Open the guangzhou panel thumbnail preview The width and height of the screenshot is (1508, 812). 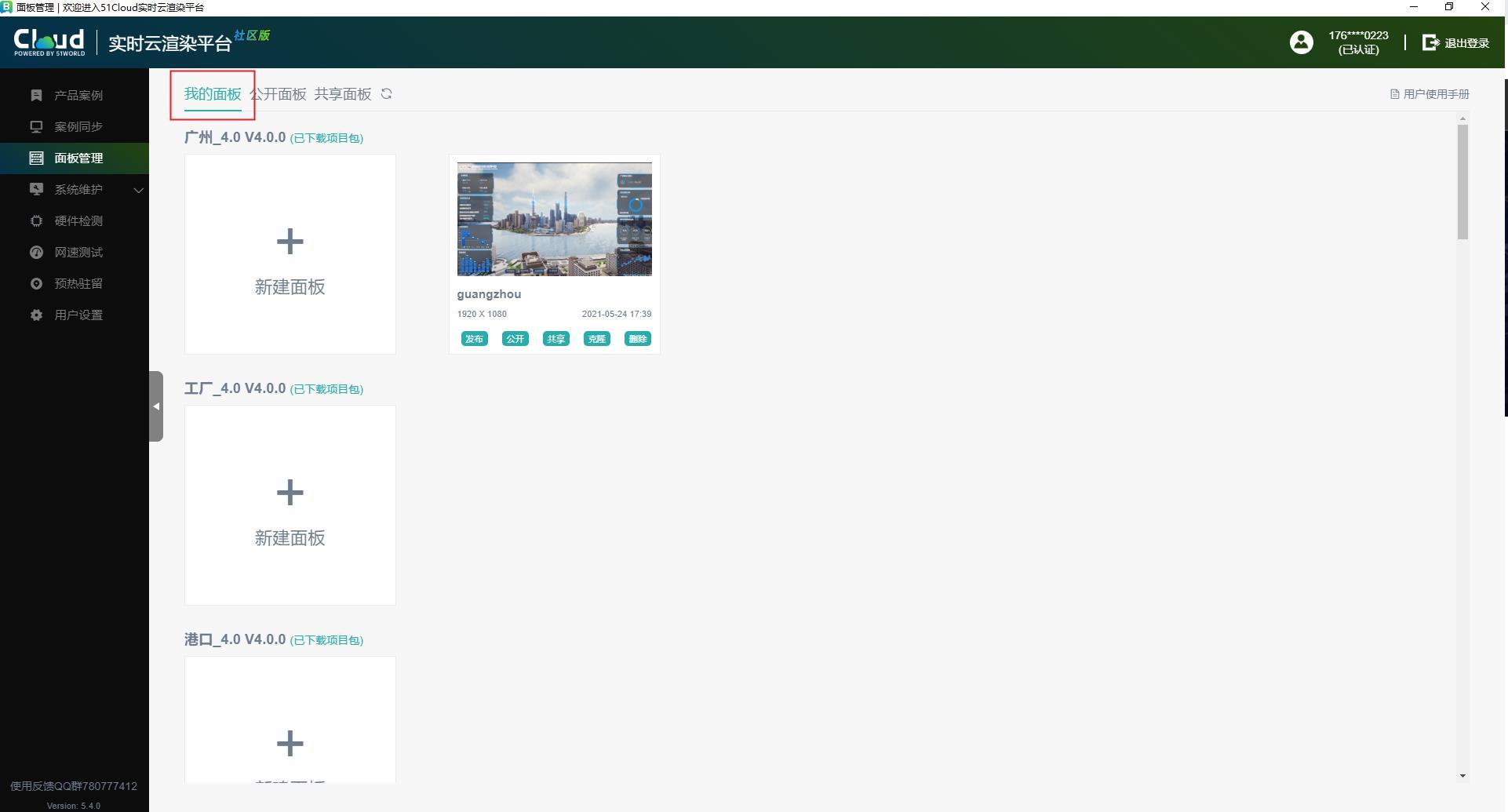point(554,219)
